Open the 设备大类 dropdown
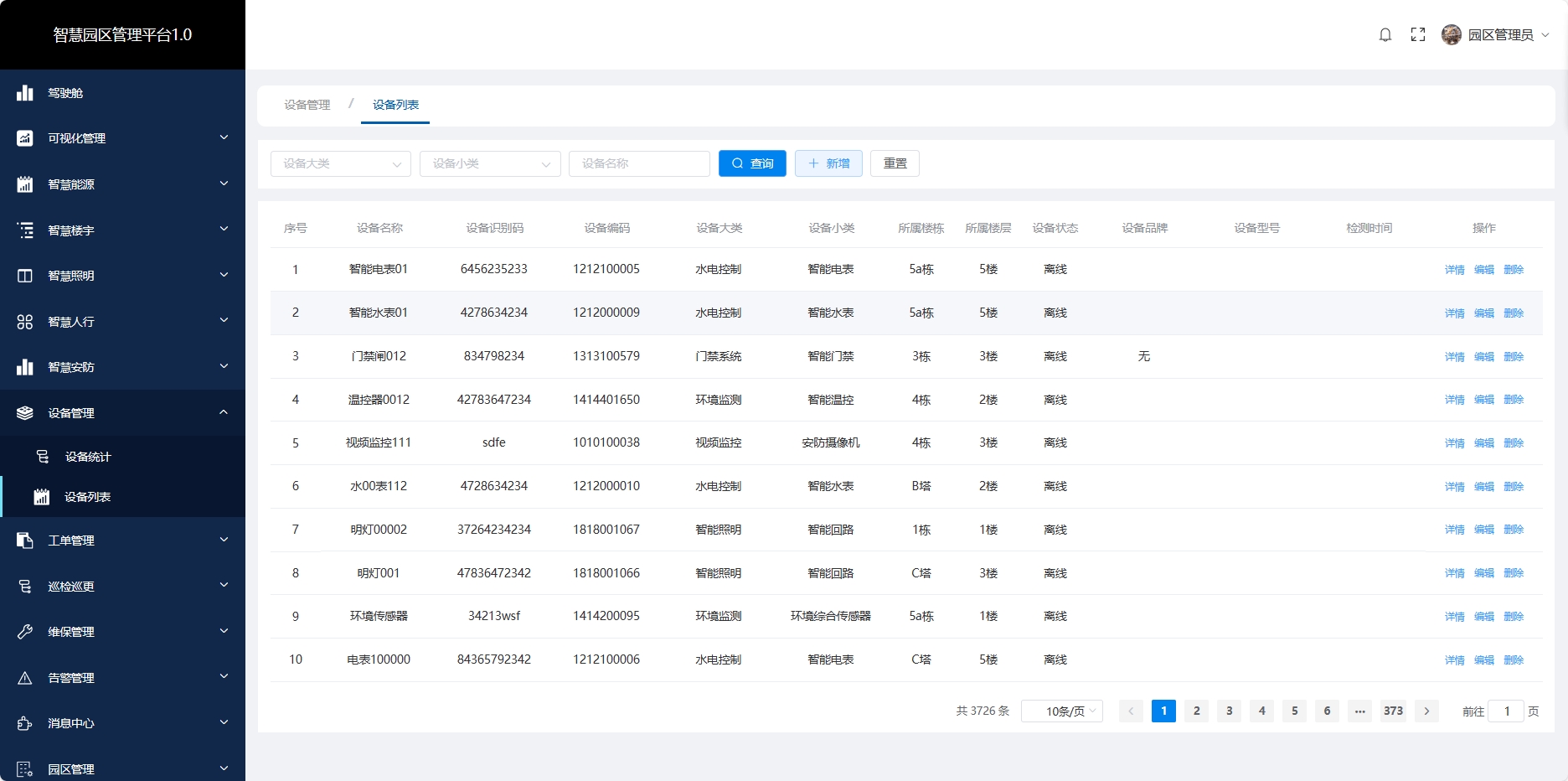1568x781 pixels. pyautogui.click(x=341, y=163)
